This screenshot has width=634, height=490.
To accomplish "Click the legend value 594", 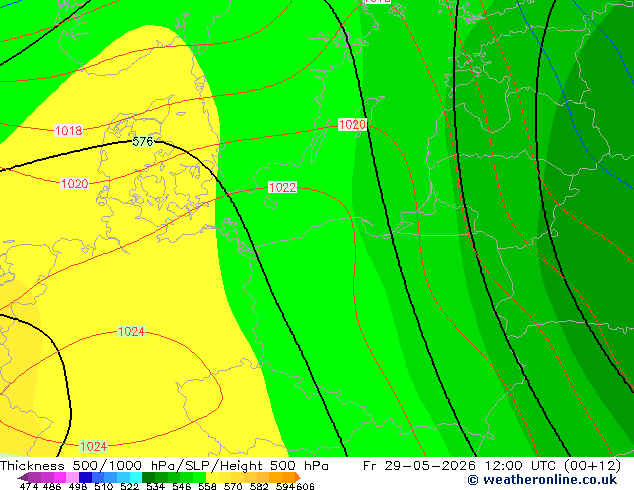I will (x=285, y=486).
